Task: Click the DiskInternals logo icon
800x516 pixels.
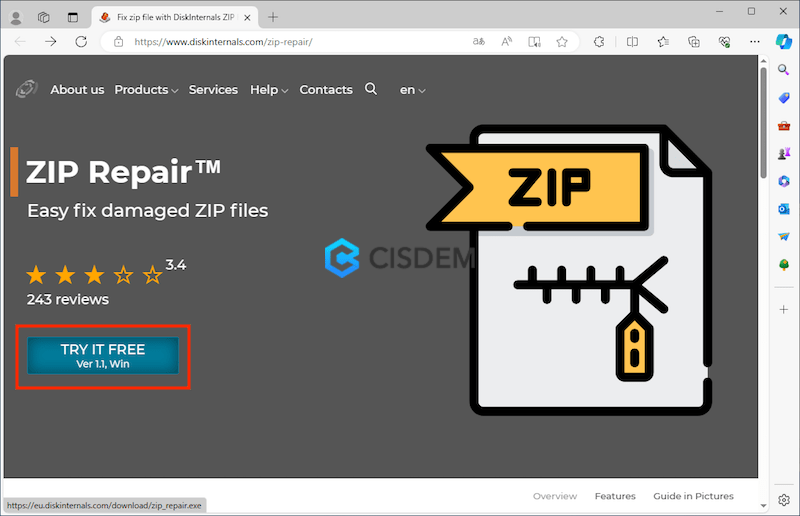Action: (x=26, y=89)
